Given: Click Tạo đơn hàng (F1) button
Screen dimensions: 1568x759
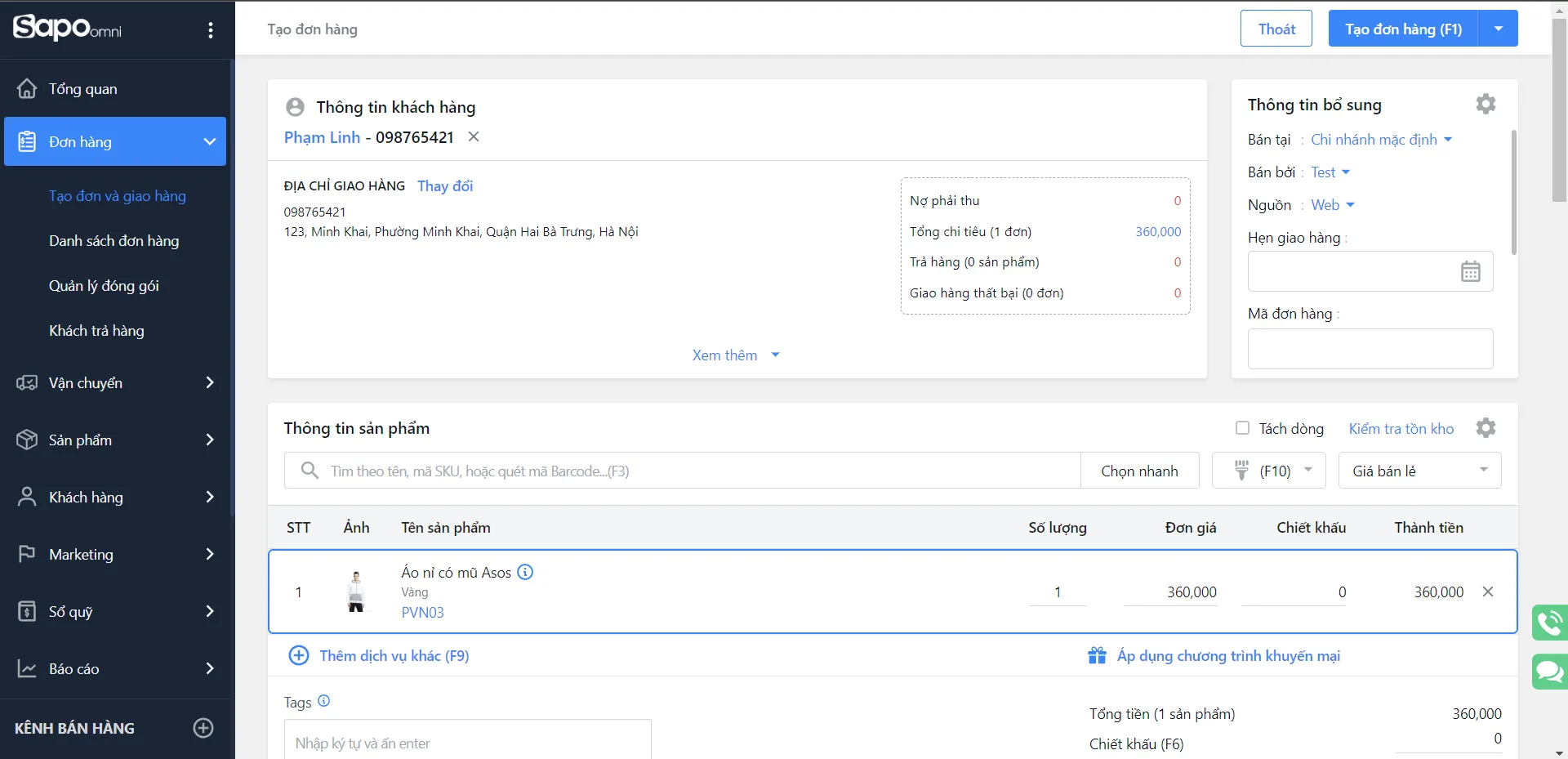Looking at the screenshot, I should pos(1403,29).
